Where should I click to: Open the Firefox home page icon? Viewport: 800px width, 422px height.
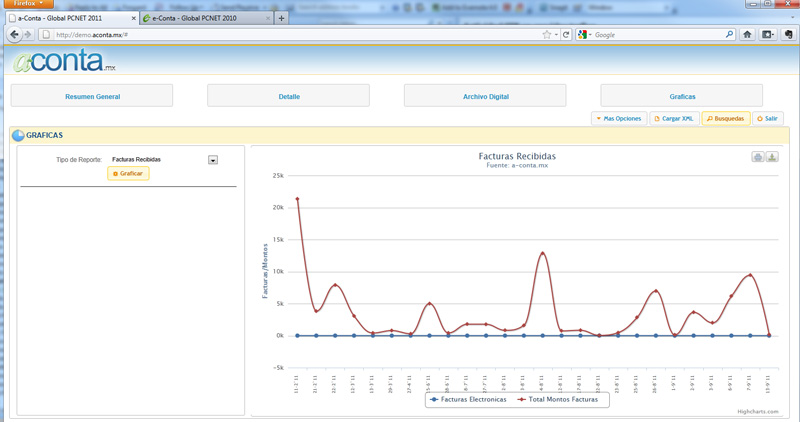coord(747,35)
